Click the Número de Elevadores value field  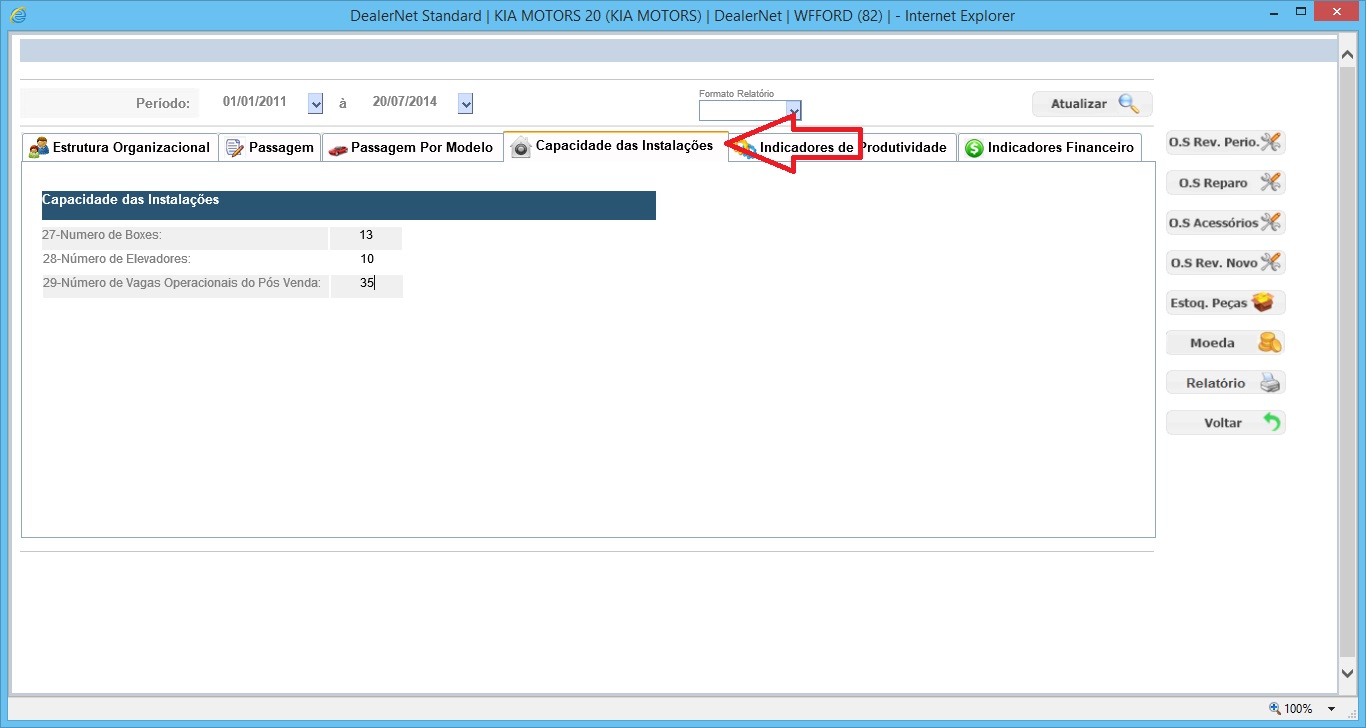pos(366,259)
